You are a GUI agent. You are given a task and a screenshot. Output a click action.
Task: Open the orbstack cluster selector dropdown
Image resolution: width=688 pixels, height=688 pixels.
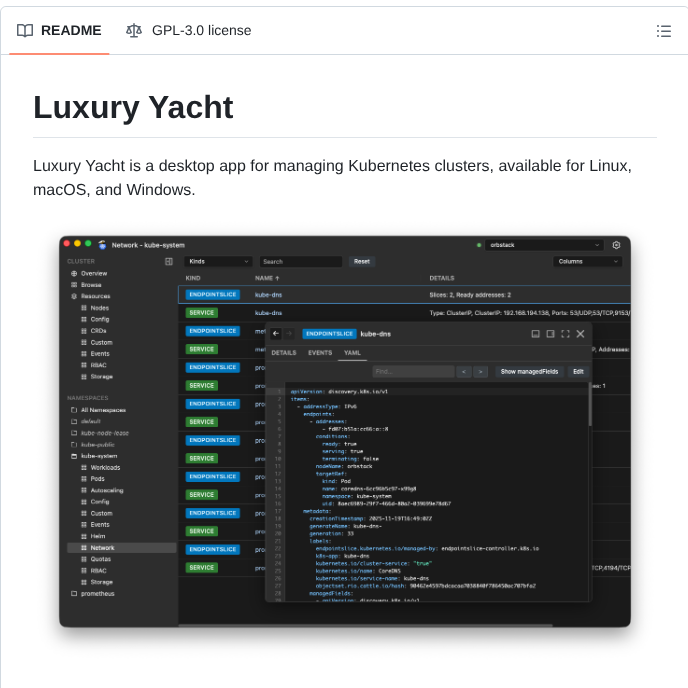coord(544,245)
